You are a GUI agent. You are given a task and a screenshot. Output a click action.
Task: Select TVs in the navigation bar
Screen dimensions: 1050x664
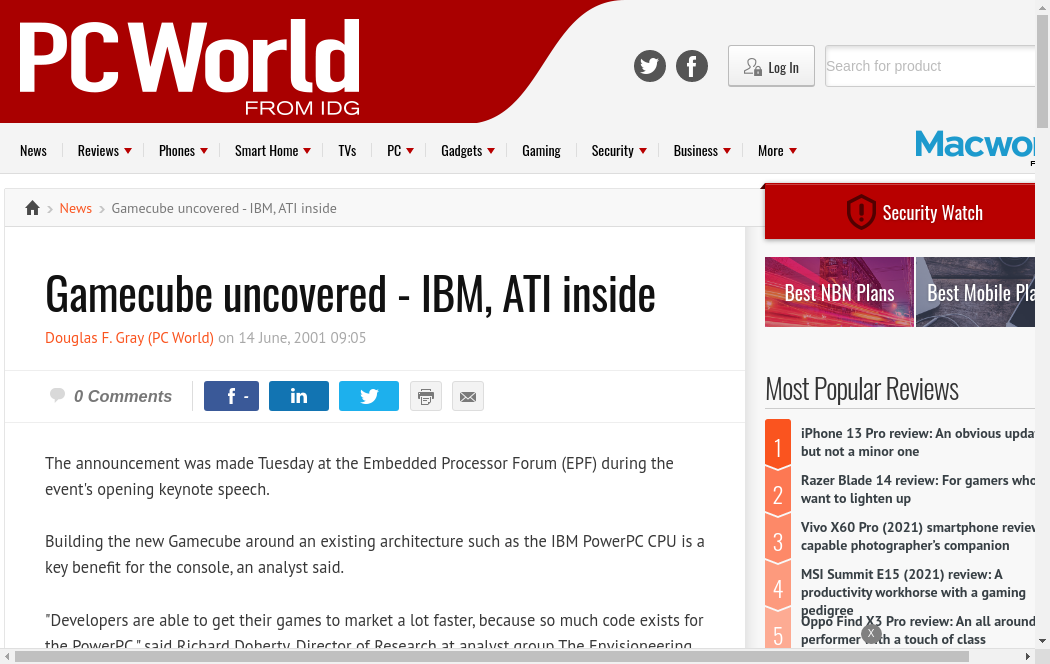(x=347, y=151)
